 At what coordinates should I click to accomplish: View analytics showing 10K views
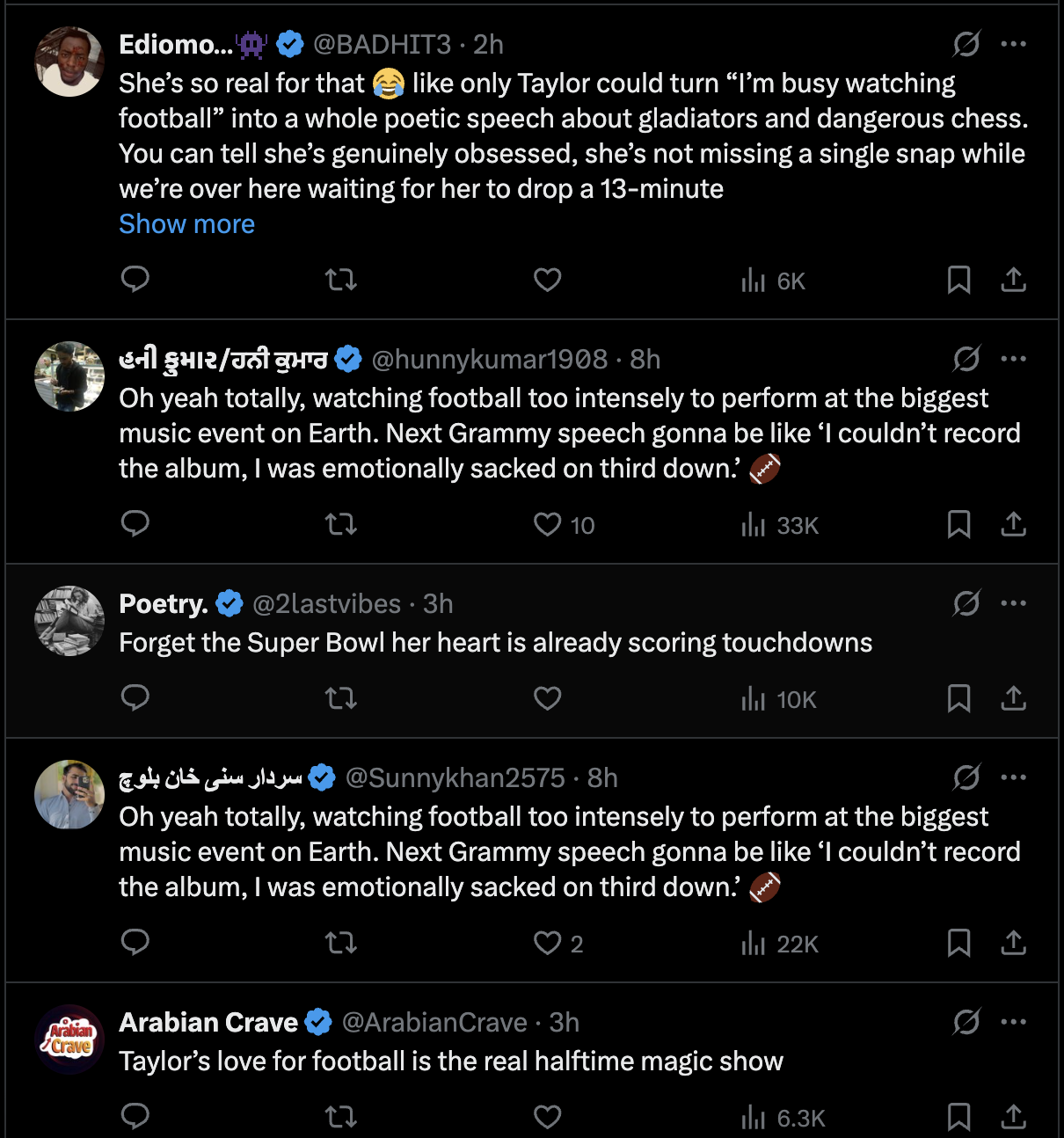tap(779, 699)
